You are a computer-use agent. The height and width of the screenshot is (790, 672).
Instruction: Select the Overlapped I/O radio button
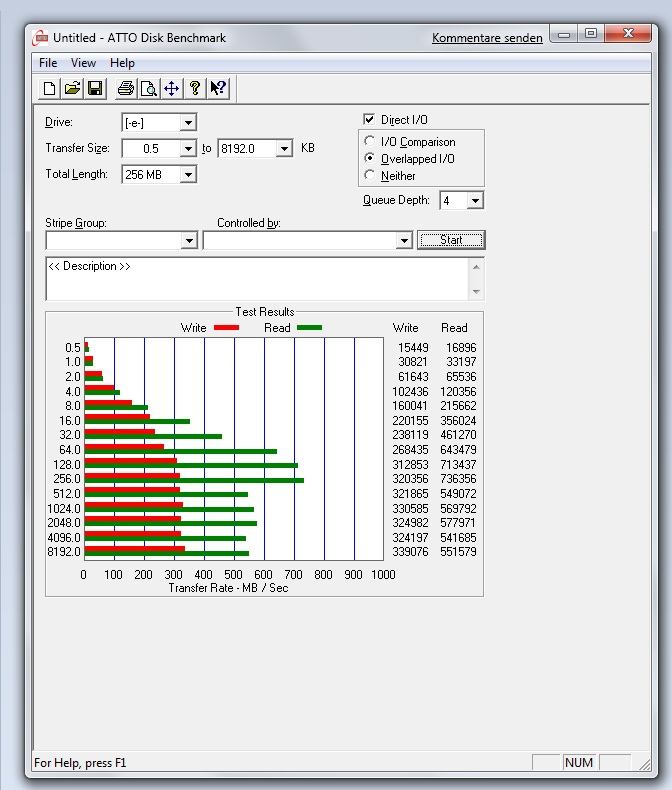pyautogui.click(x=369, y=158)
